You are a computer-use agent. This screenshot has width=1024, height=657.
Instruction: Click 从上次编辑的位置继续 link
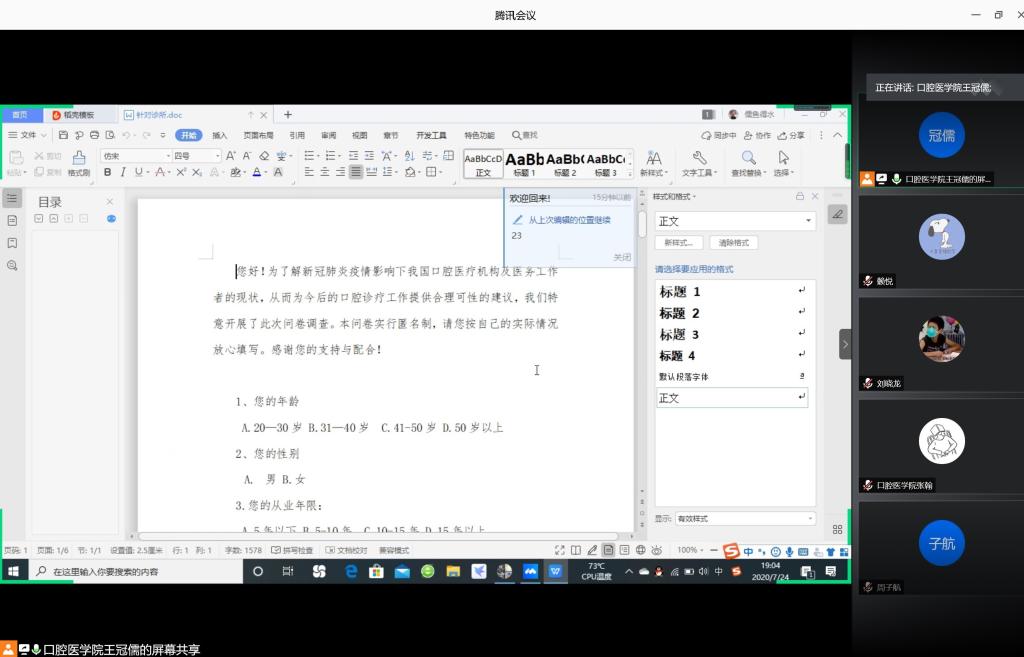pos(569,220)
